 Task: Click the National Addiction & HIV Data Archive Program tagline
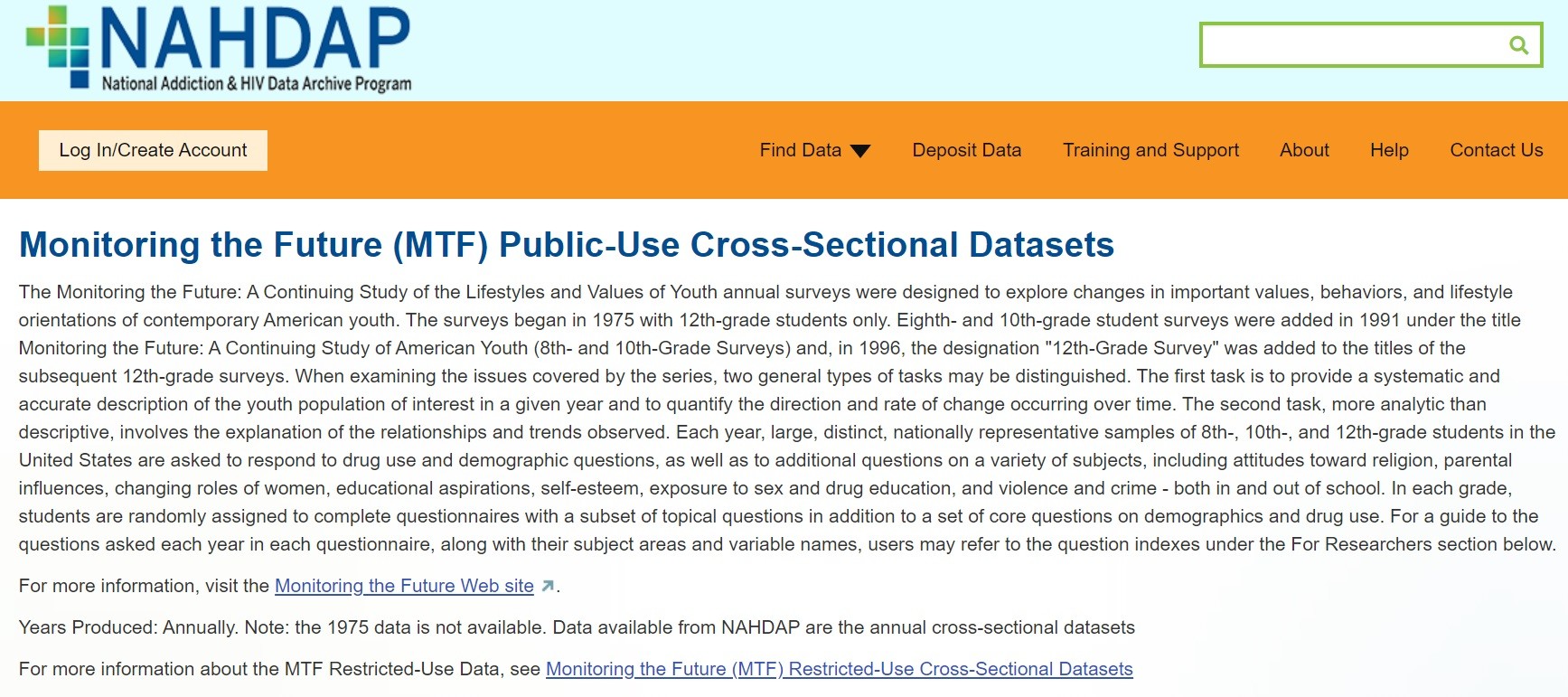pyautogui.click(x=257, y=84)
